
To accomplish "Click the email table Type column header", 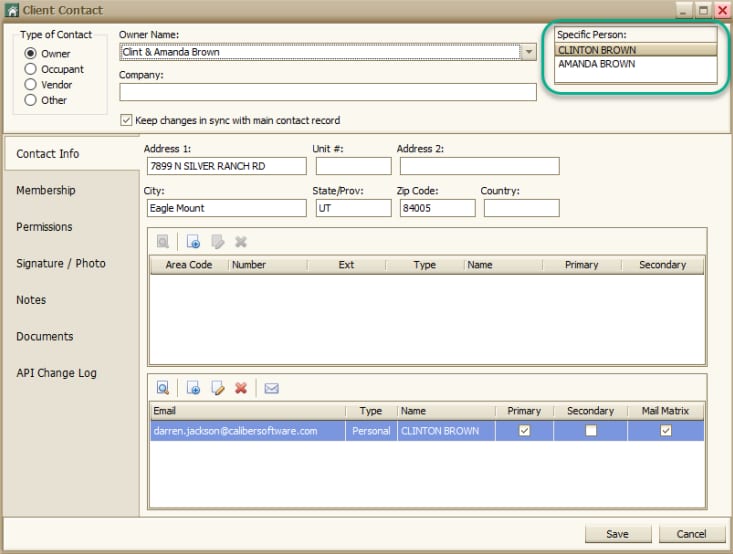I will (371, 410).
